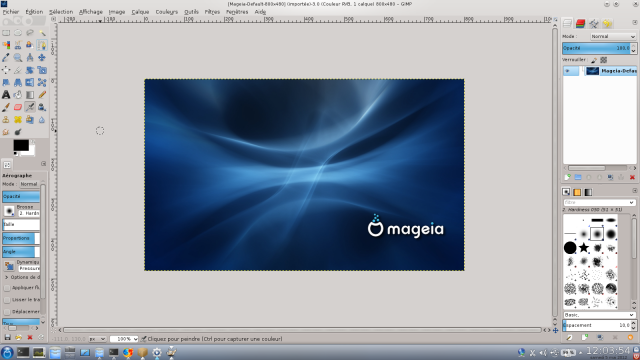
Task: Select the Text tool in the toolbox
Action: 6,95
